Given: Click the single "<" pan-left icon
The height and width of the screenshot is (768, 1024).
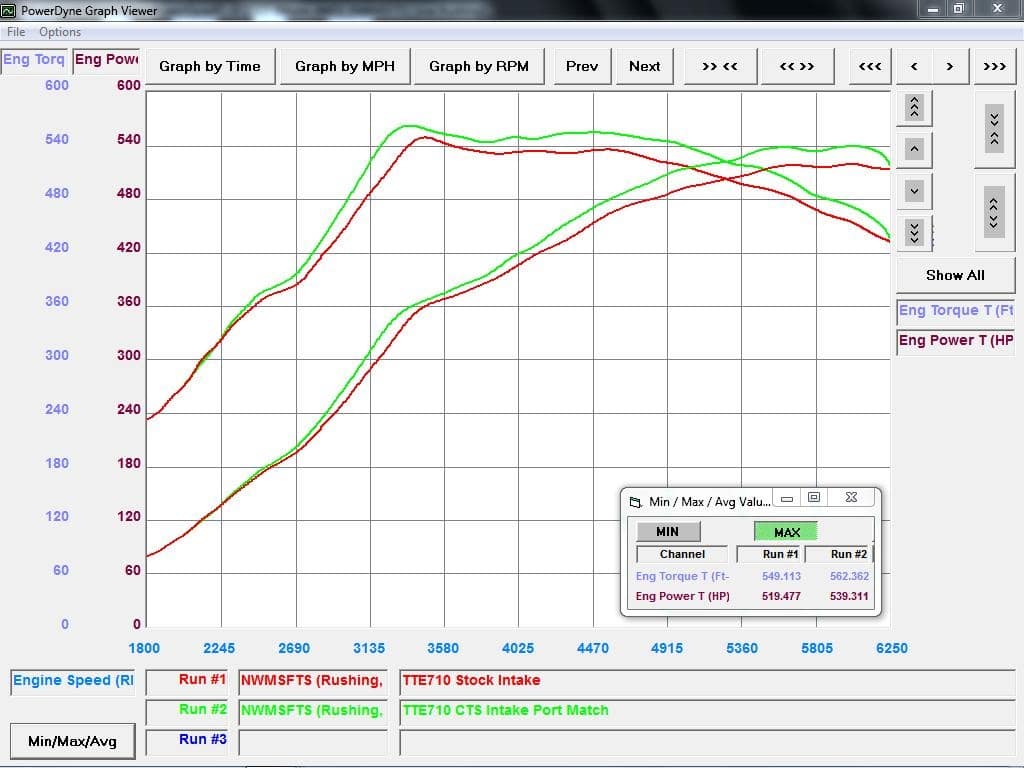Looking at the screenshot, I should pos(913,66).
